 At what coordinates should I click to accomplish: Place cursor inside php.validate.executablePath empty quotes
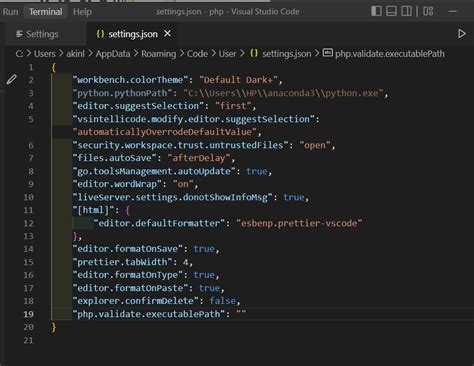pos(241,314)
